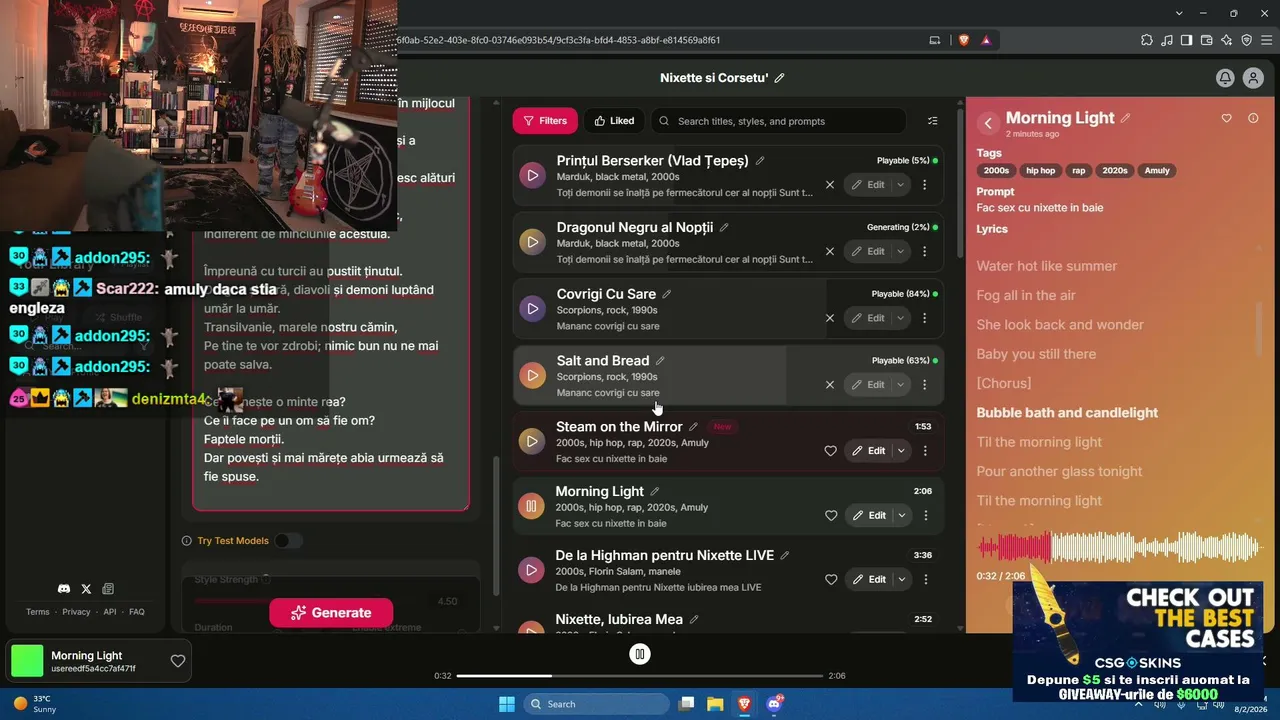Screen dimensions: 1280x720
Task: Expand the Edit dropdown for Steam on the Mirror
Action: [x=901, y=451]
